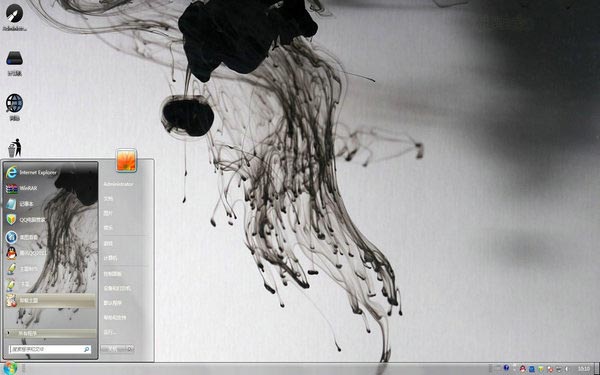The image size is (600, 375).
Task: Click the blue round tray icon
Action: 506,368
